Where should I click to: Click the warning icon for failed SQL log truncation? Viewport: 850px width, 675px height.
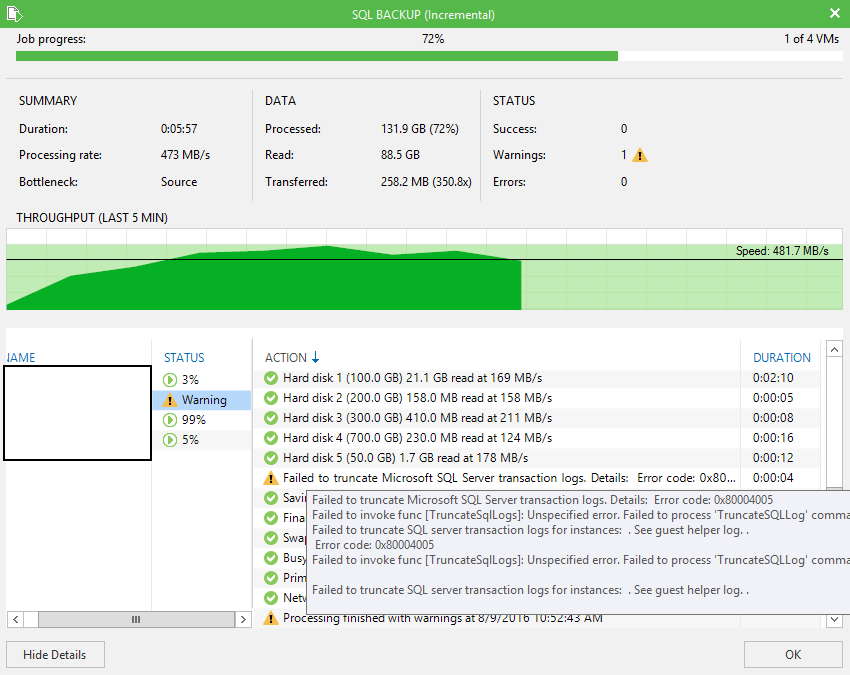pyautogui.click(x=271, y=478)
